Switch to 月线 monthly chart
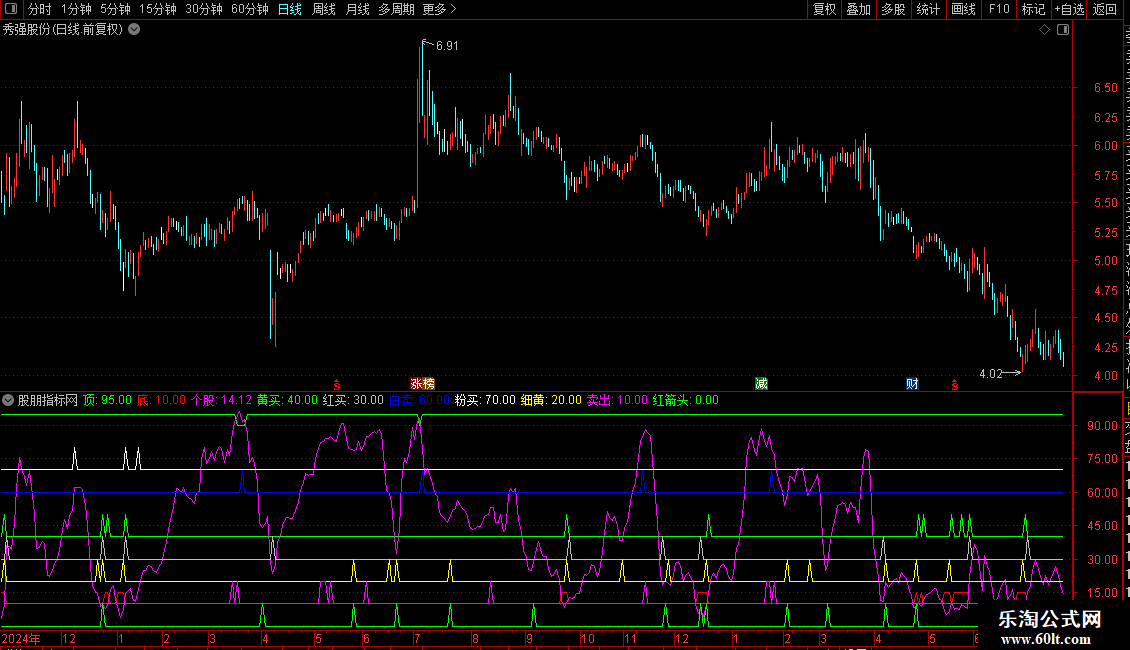1130x650 pixels. (x=357, y=9)
